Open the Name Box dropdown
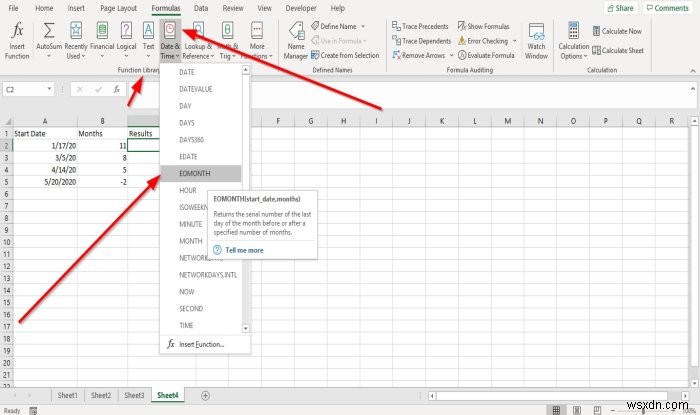Viewport: 700px width, 415px height. pyautogui.click(x=49, y=89)
